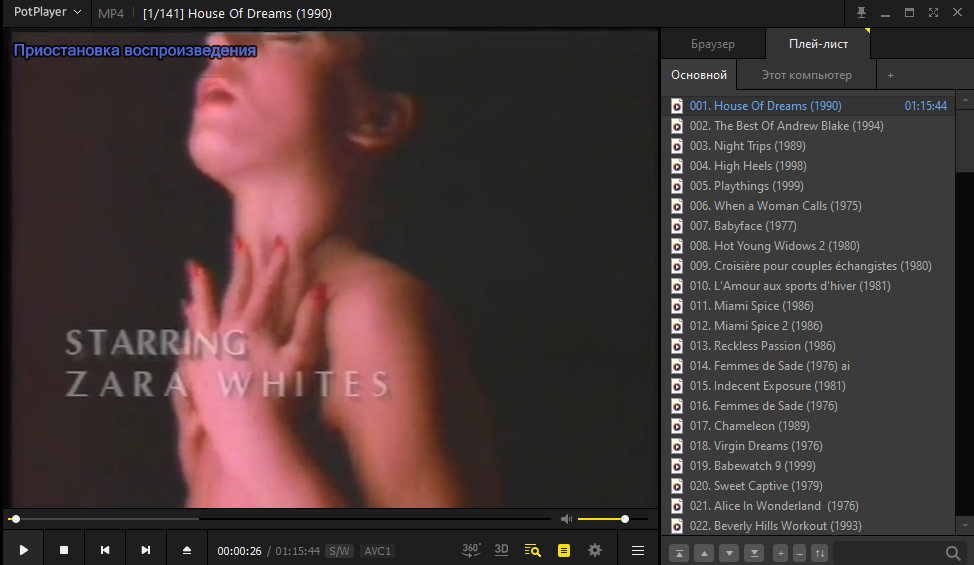Toggle the S/W decoder indicator
Viewport: 974px width, 565px height.
(x=339, y=551)
